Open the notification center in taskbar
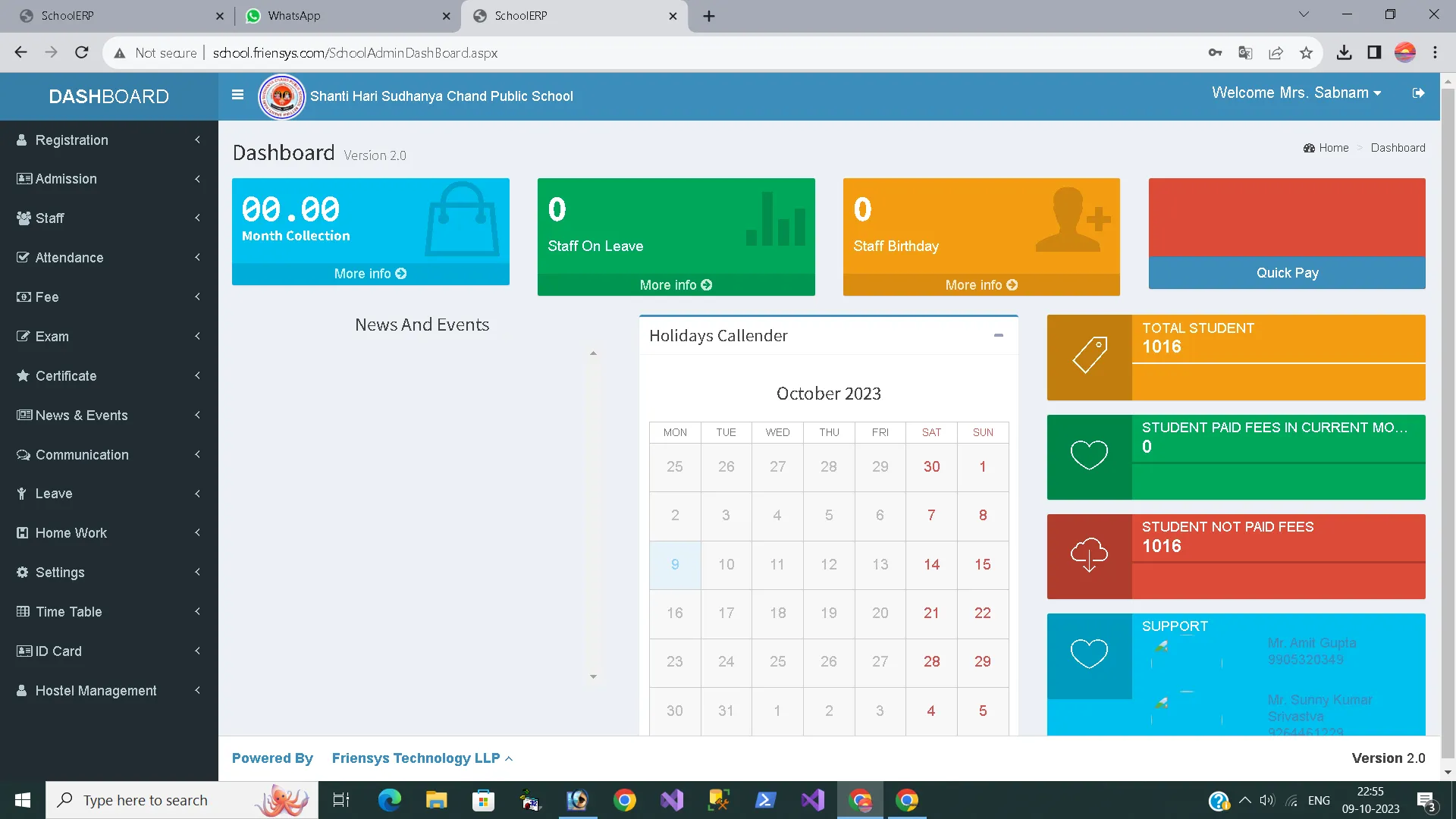The height and width of the screenshot is (819, 1456). (x=1425, y=801)
